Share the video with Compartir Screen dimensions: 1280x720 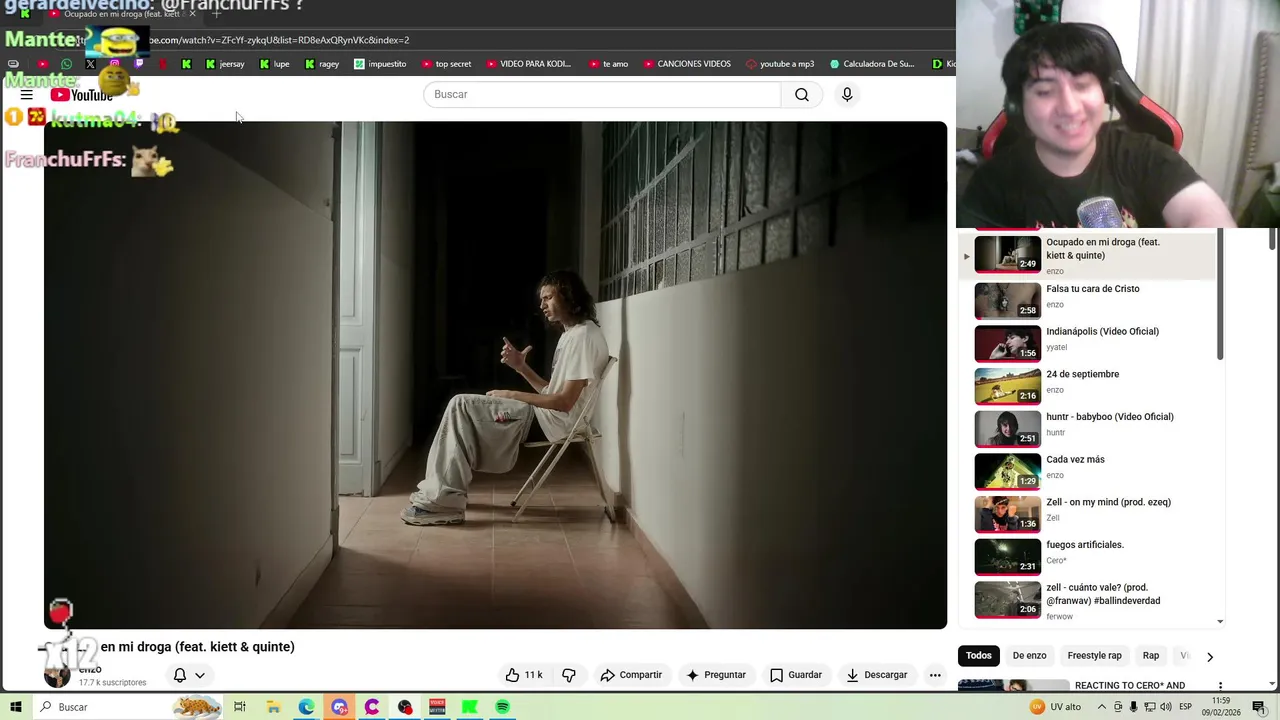631,675
